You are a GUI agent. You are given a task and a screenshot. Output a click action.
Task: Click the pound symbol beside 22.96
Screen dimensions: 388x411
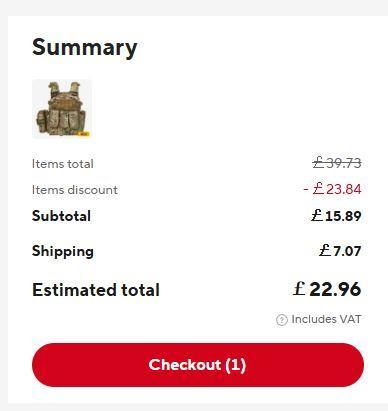pos(299,289)
